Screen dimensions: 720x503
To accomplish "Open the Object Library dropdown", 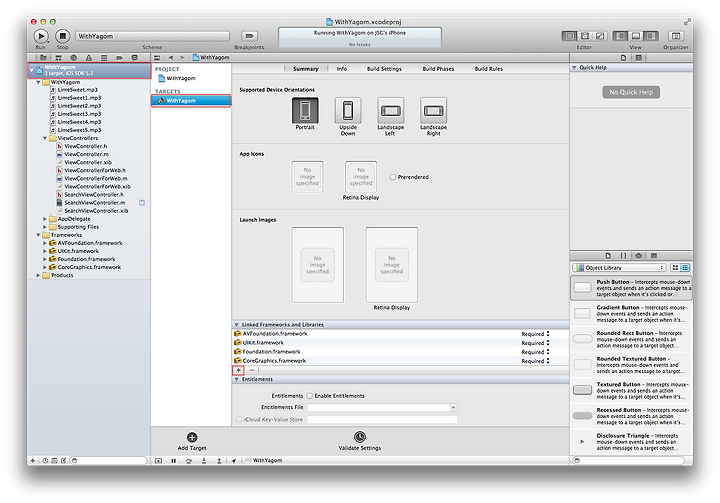I will coord(619,268).
